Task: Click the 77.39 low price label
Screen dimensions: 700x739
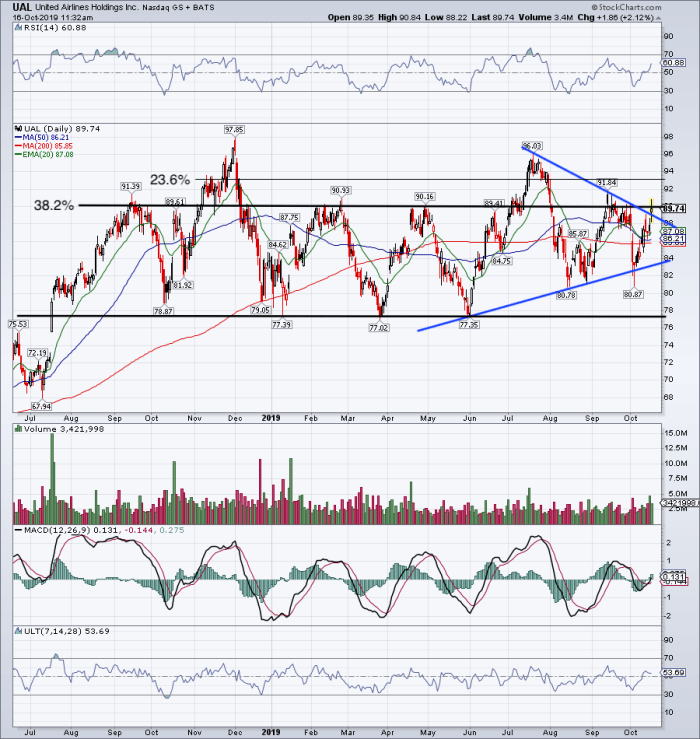Action: tap(281, 324)
